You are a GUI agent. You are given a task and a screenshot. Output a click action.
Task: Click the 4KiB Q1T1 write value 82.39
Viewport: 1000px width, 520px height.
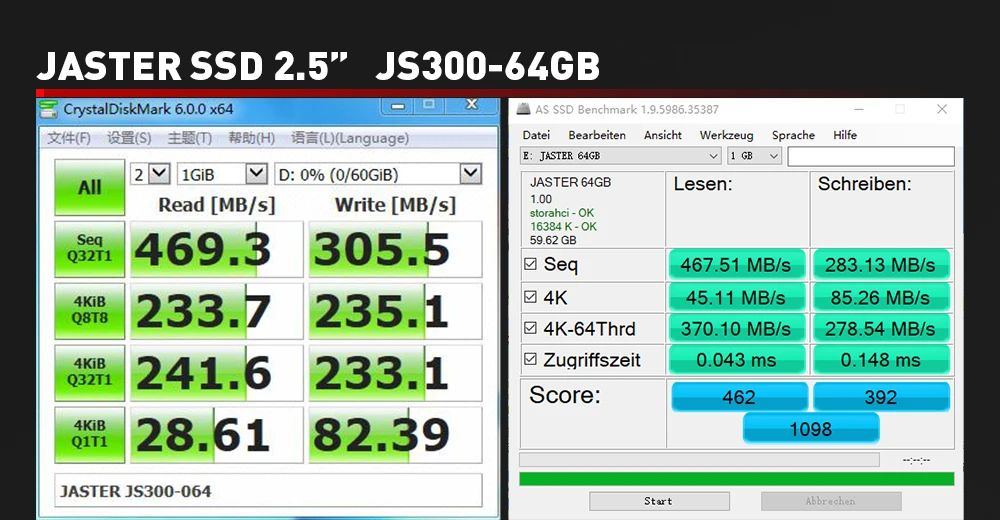(x=395, y=435)
